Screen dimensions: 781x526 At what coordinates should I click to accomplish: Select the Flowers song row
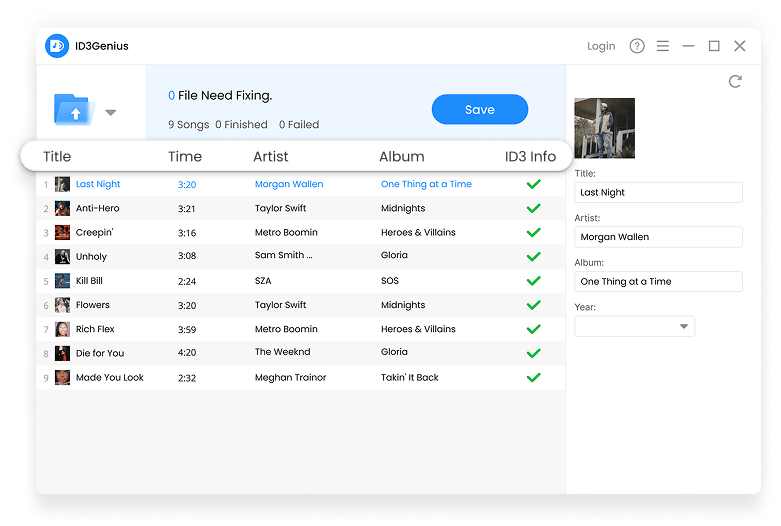click(301, 305)
